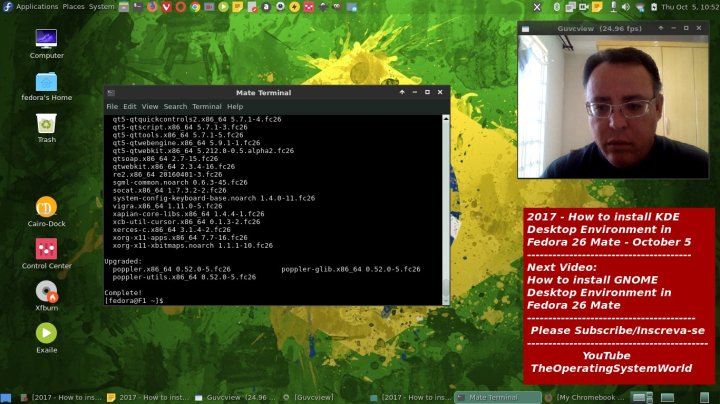Click the Mate Terminal title bar

click(264, 92)
